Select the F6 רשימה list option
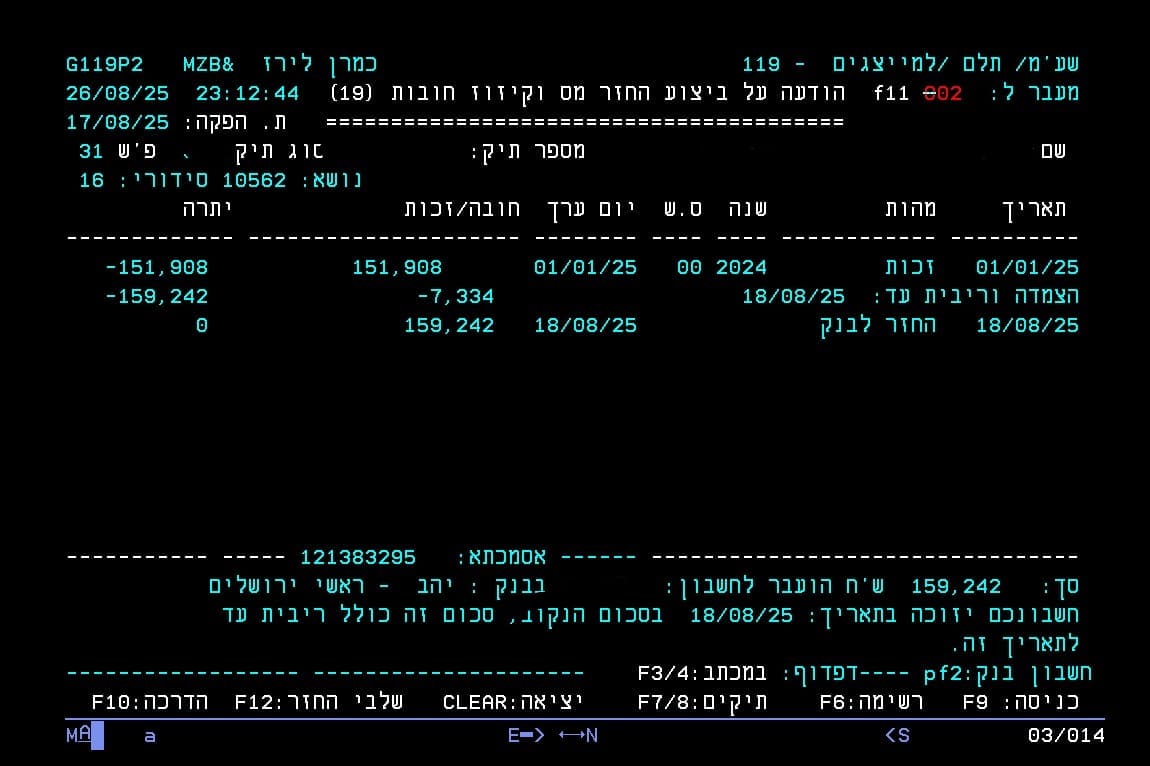The width and height of the screenshot is (1150, 766). (871, 702)
